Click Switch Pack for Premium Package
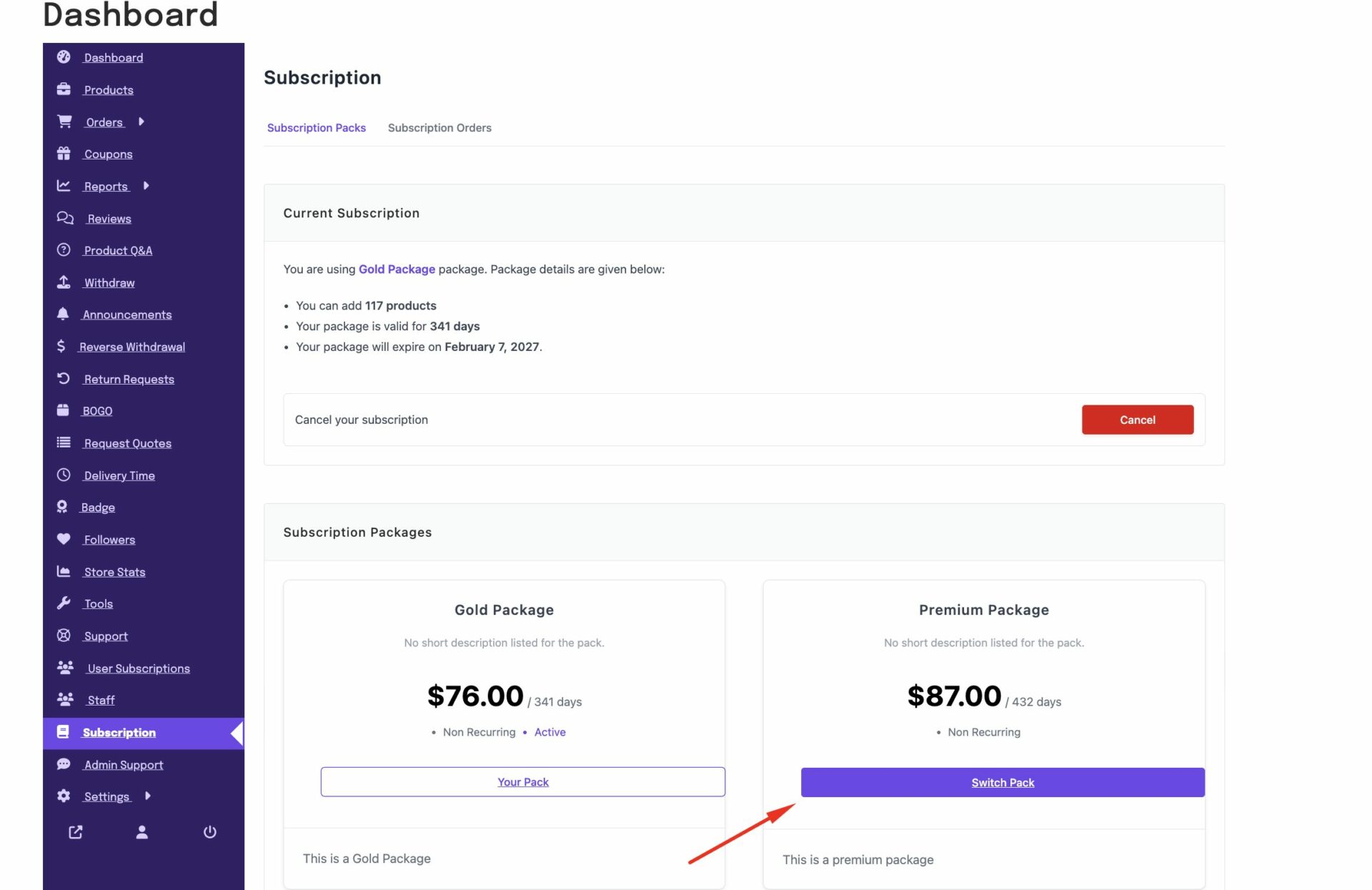The height and width of the screenshot is (890, 1372). 1002,782
